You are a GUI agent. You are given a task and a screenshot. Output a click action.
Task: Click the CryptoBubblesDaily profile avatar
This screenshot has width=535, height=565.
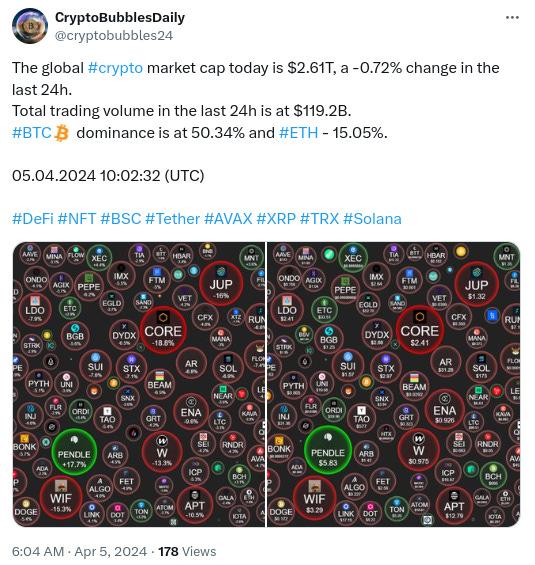(30, 26)
